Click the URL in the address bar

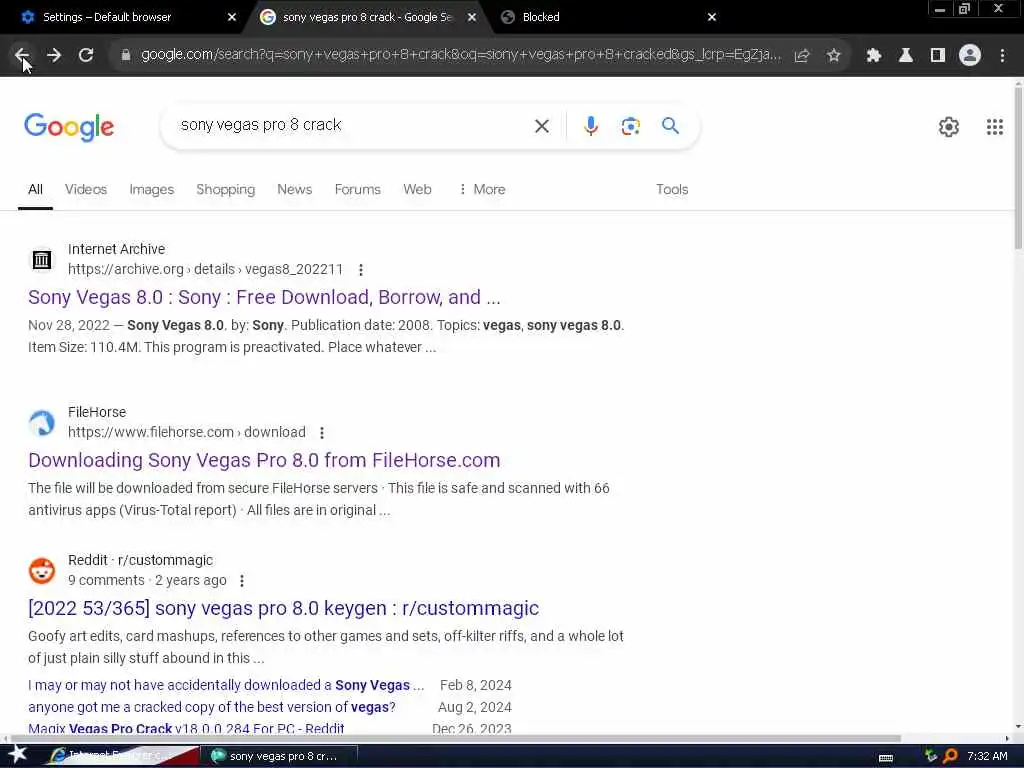click(460, 55)
